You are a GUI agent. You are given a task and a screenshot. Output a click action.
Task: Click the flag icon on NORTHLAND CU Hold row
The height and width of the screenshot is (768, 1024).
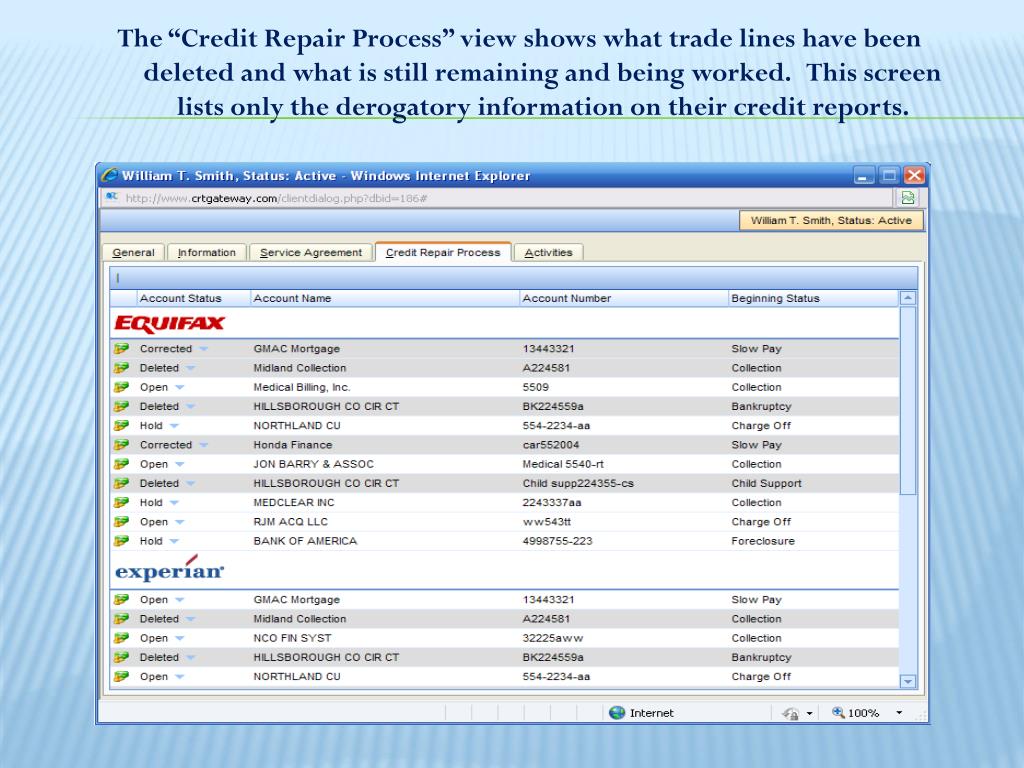click(121, 426)
